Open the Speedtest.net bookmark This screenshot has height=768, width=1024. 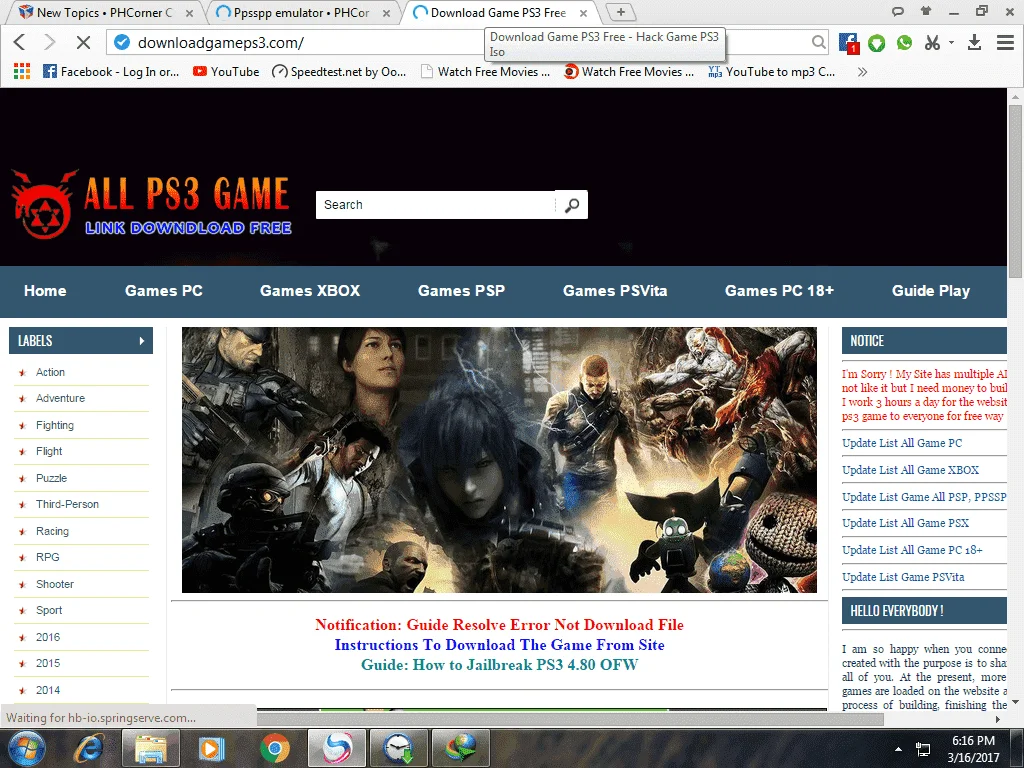click(x=339, y=72)
